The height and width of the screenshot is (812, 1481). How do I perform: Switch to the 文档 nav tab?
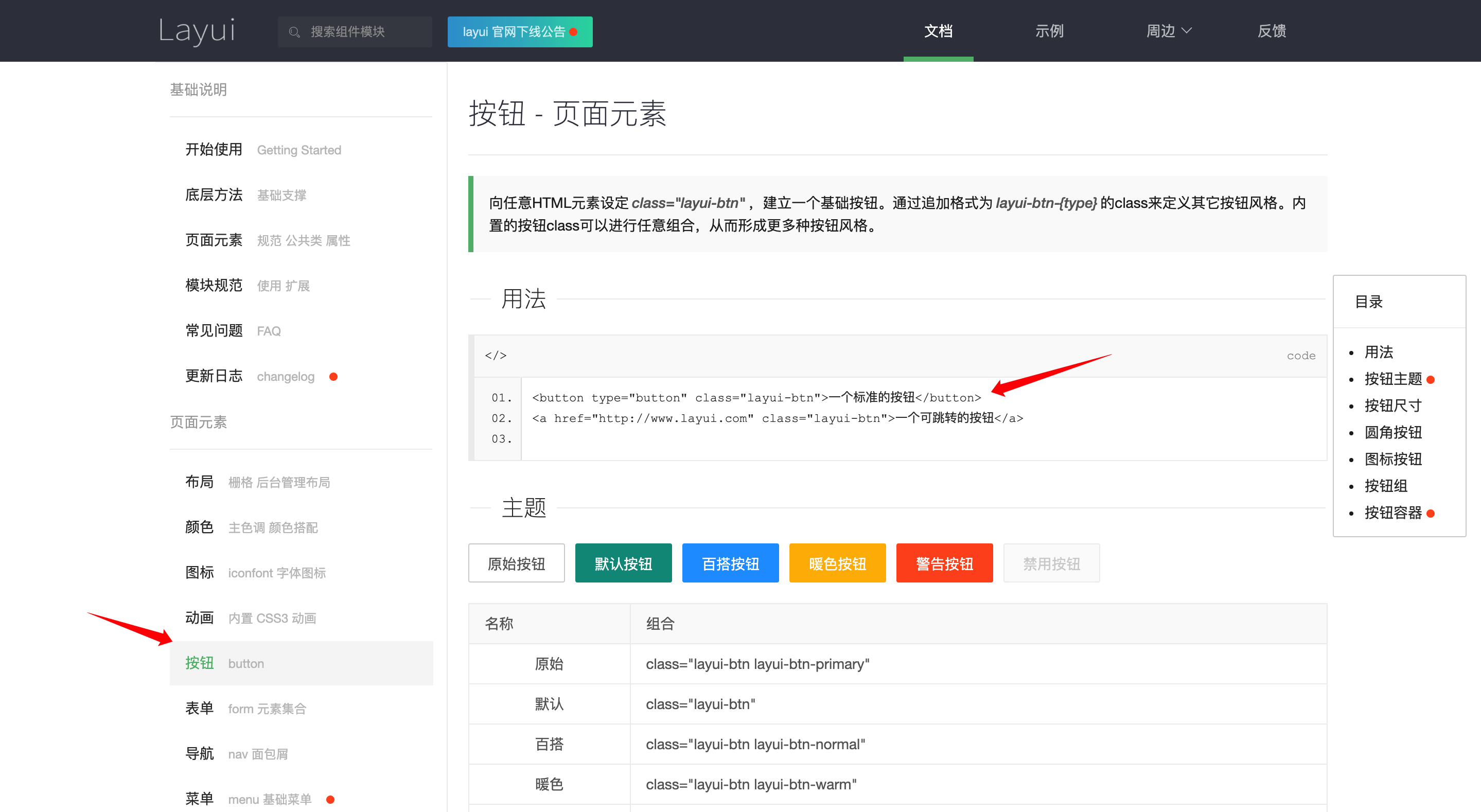[x=938, y=30]
